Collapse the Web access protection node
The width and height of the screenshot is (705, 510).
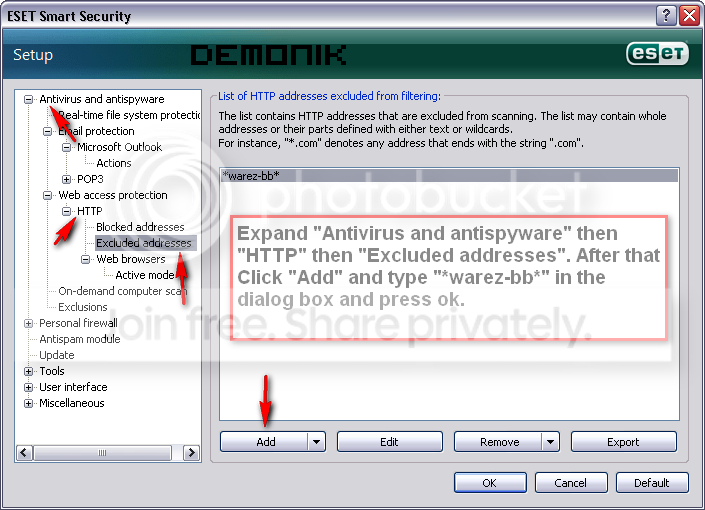click(47, 196)
